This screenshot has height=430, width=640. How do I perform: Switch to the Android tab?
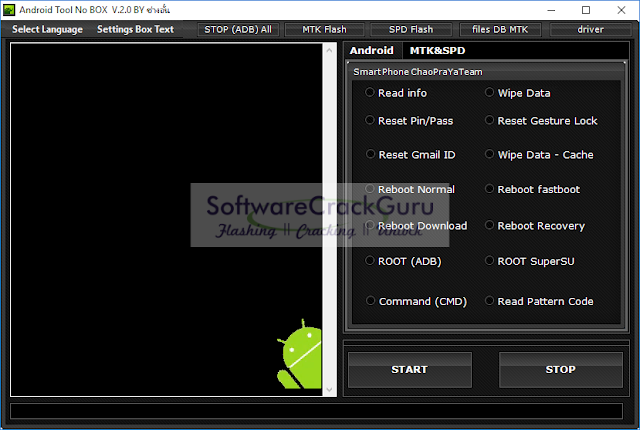coord(372,51)
